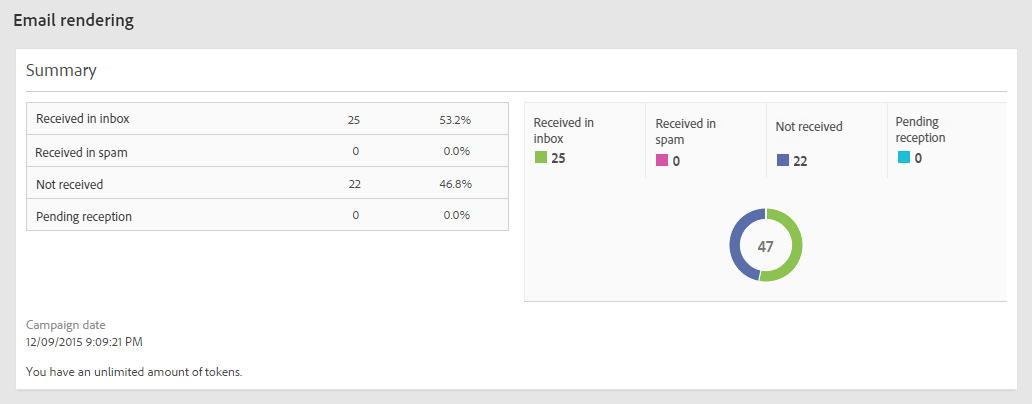1032x404 pixels.
Task: Click the Not received legend count 22
Action: pos(800,160)
